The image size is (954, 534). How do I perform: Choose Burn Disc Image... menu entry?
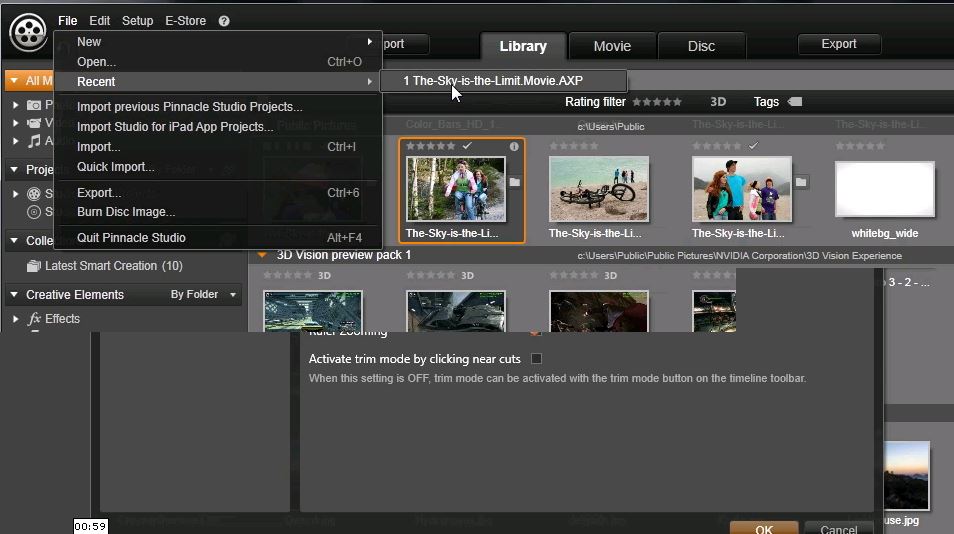tap(218, 212)
